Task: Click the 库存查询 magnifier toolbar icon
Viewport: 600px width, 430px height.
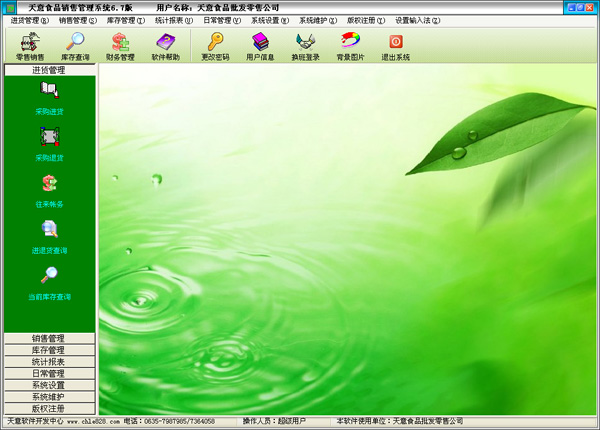Action: pyautogui.click(x=76, y=46)
